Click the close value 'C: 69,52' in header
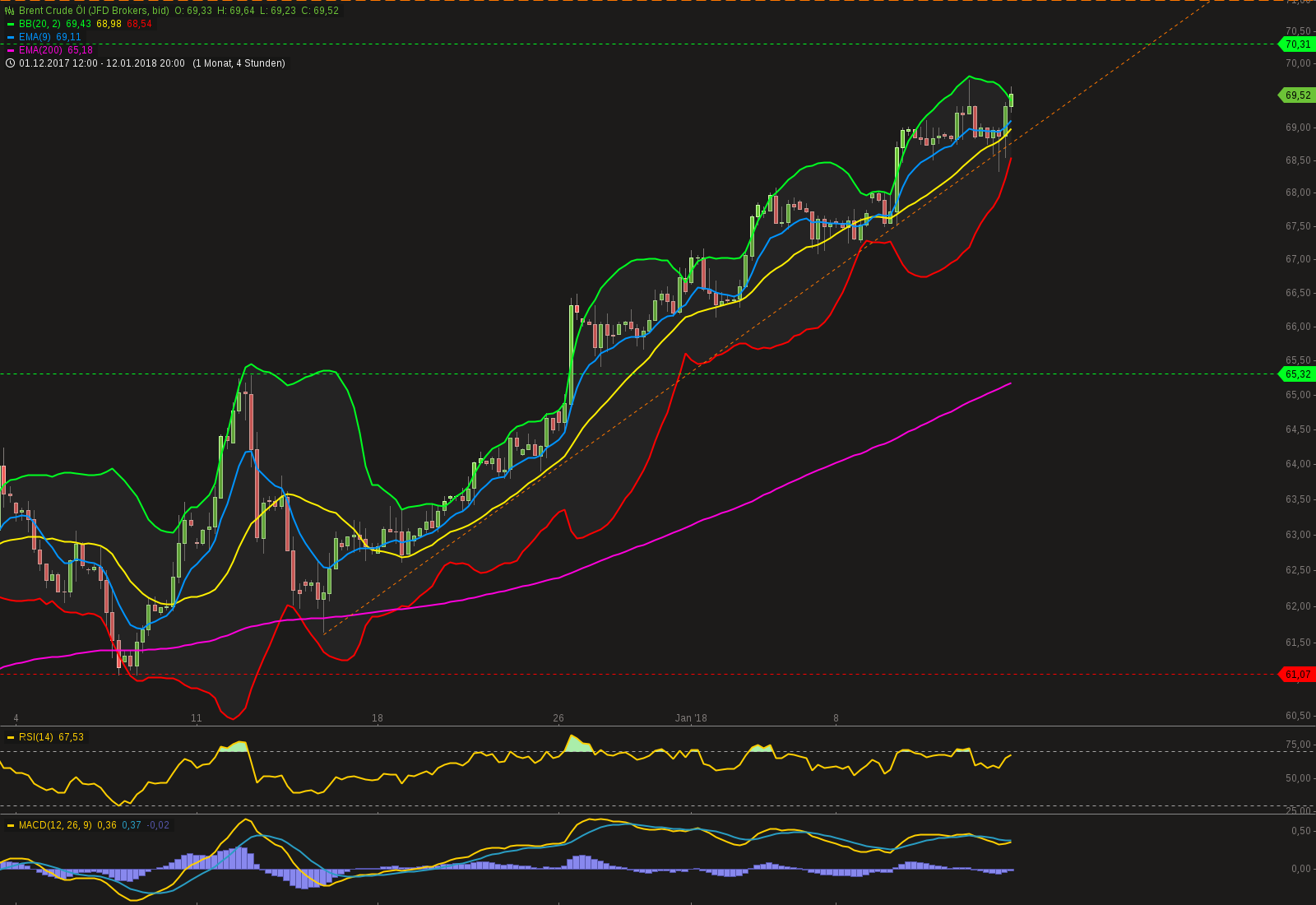This screenshot has width=1316, height=905. tap(320, 11)
